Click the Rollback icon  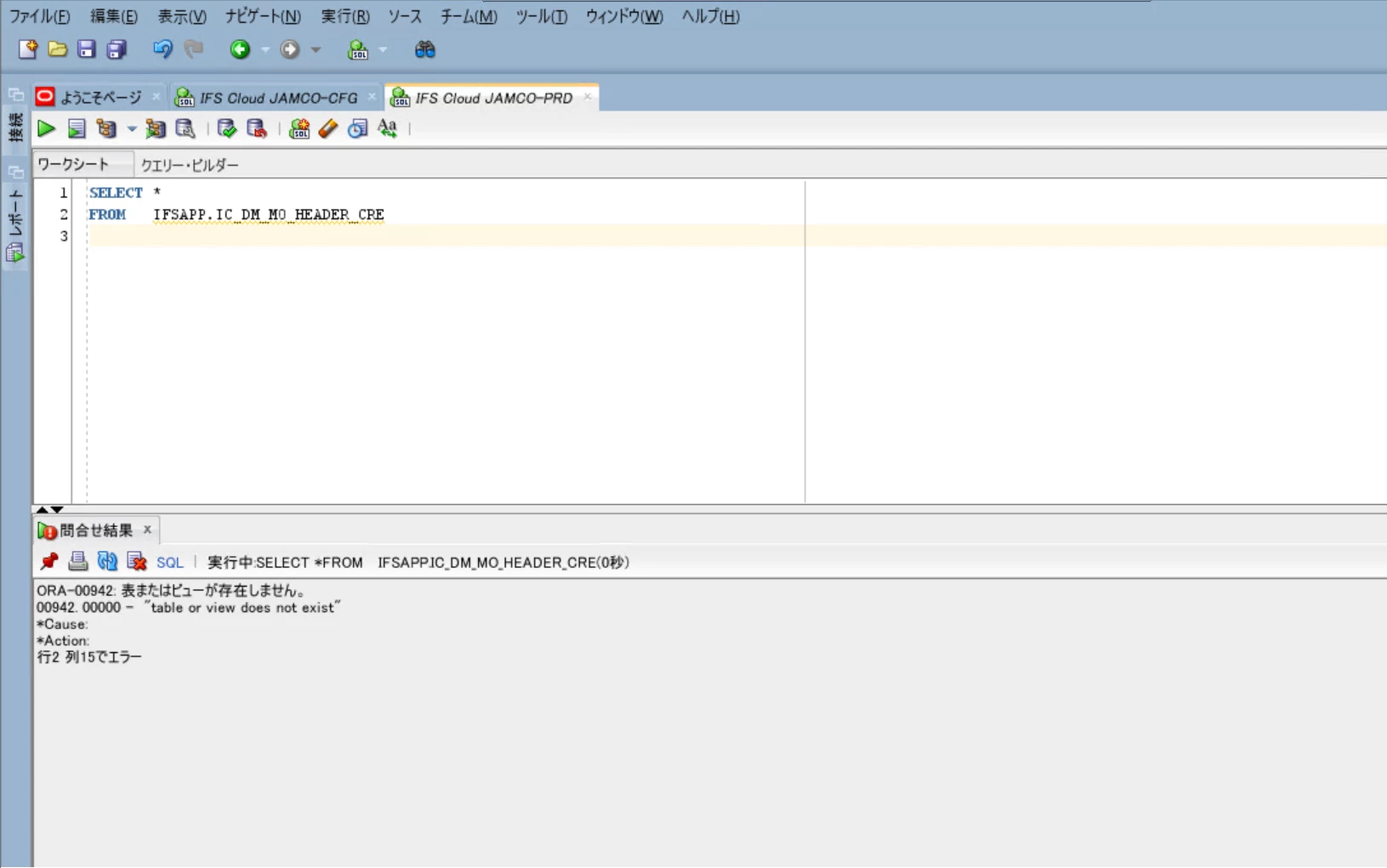click(256, 128)
